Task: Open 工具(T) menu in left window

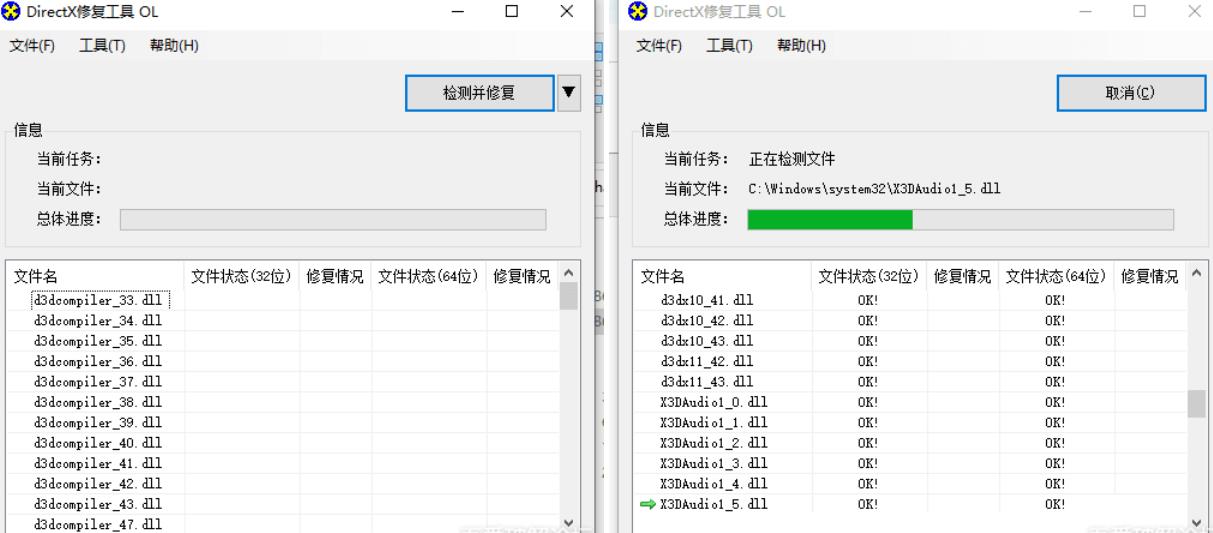Action: (x=102, y=46)
